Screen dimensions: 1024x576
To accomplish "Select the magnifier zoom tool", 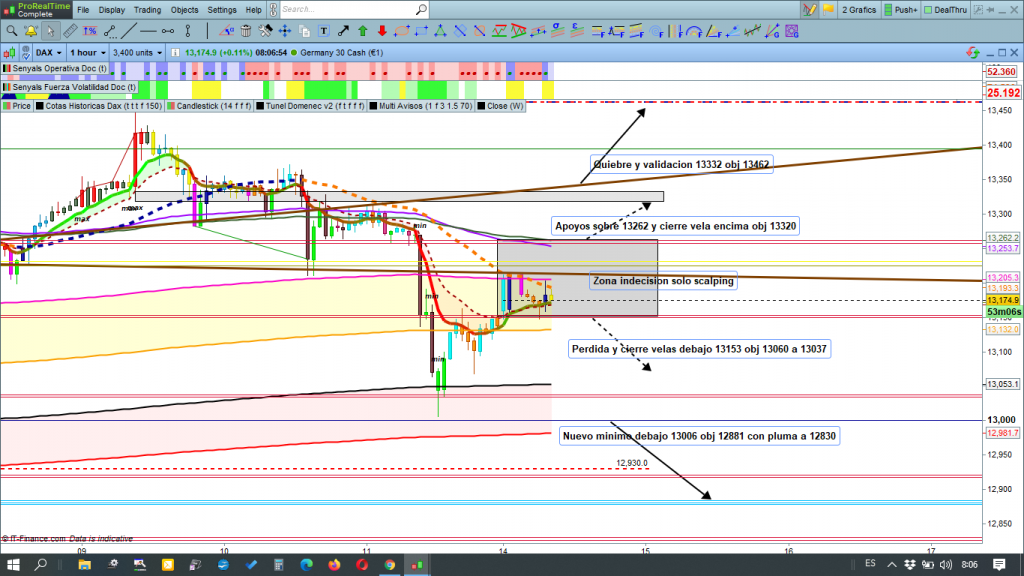I will click(x=11, y=30).
